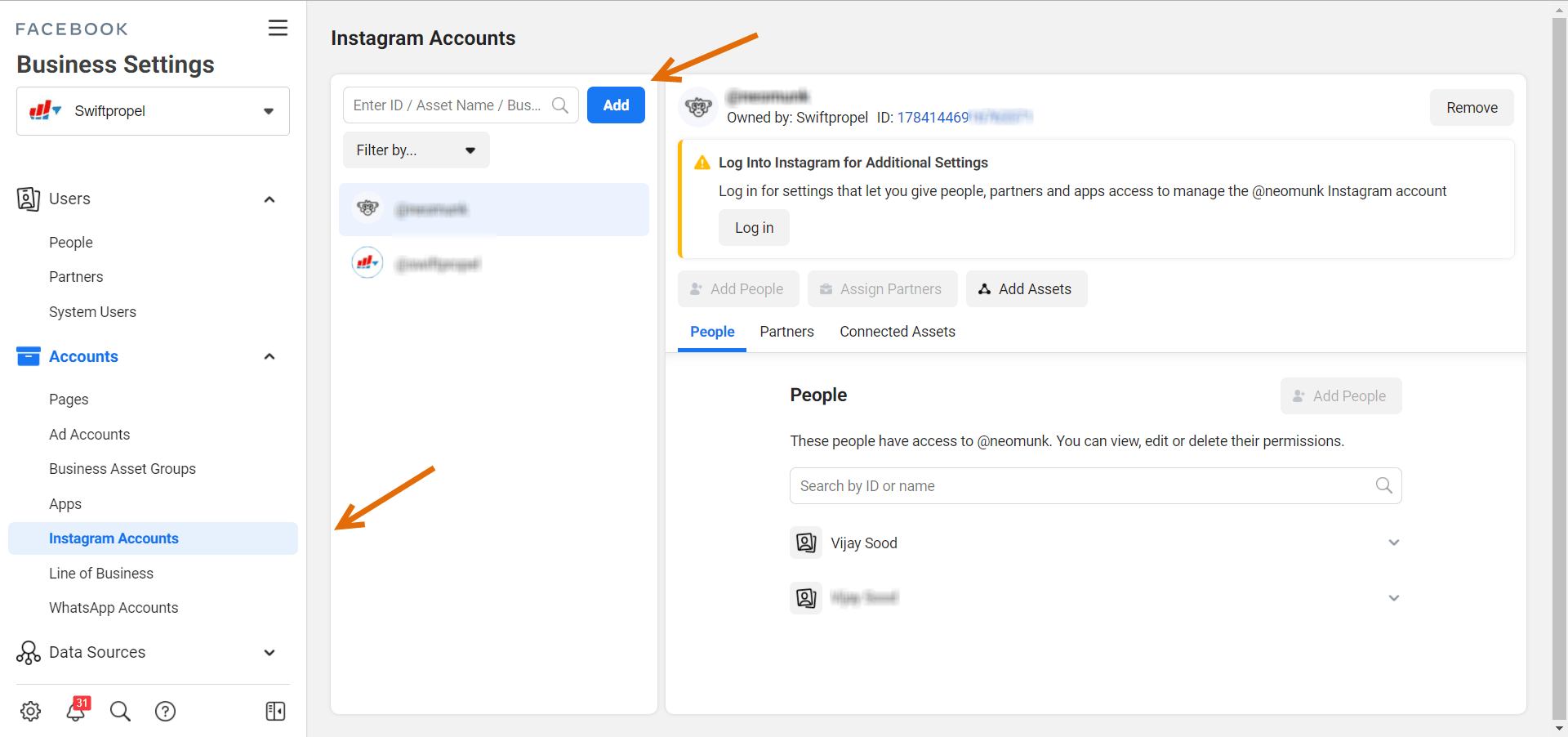
Task: Click the Data Sources icon
Action: 29,652
